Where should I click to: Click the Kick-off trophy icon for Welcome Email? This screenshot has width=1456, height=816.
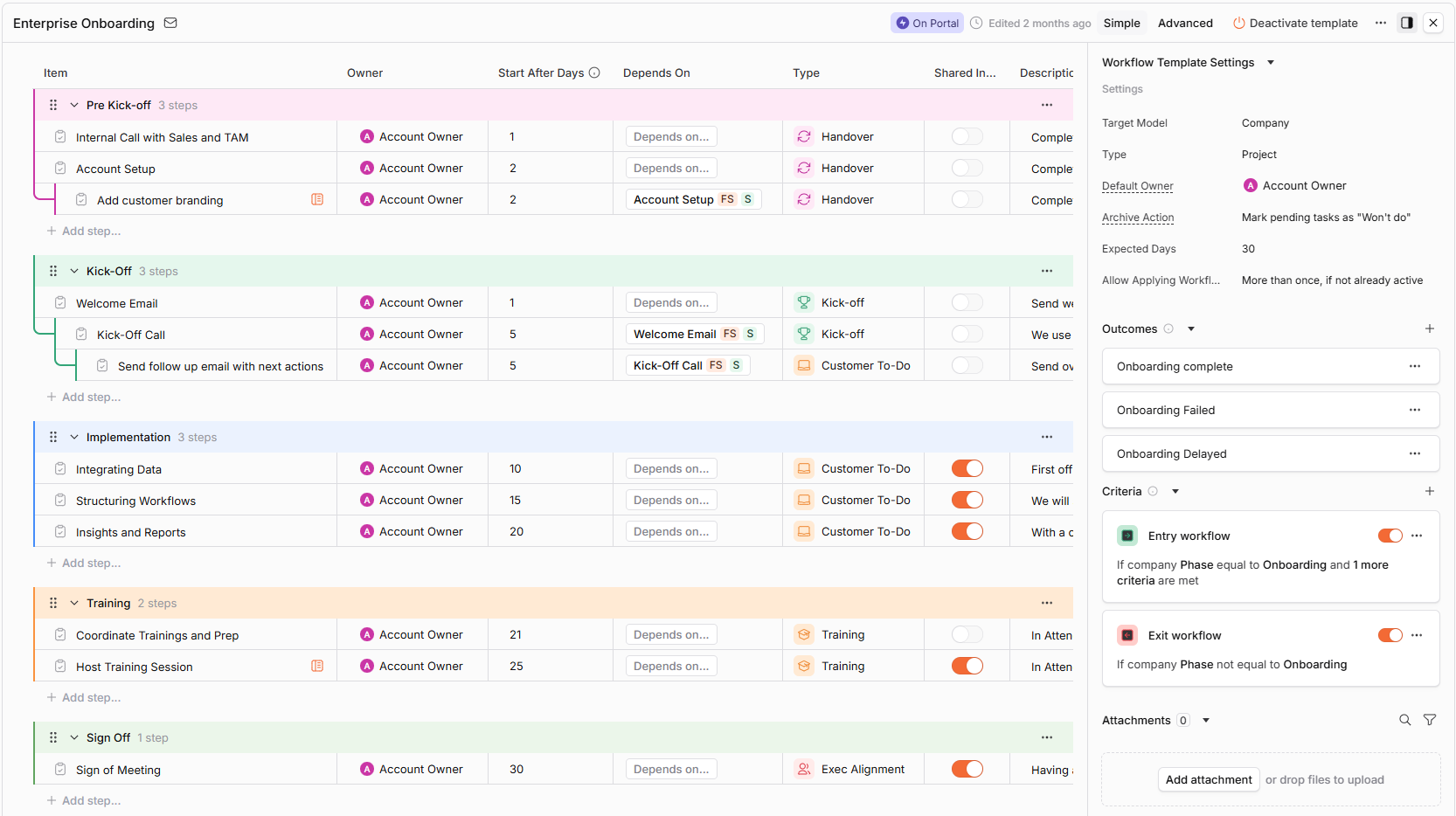tap(804, 302)
